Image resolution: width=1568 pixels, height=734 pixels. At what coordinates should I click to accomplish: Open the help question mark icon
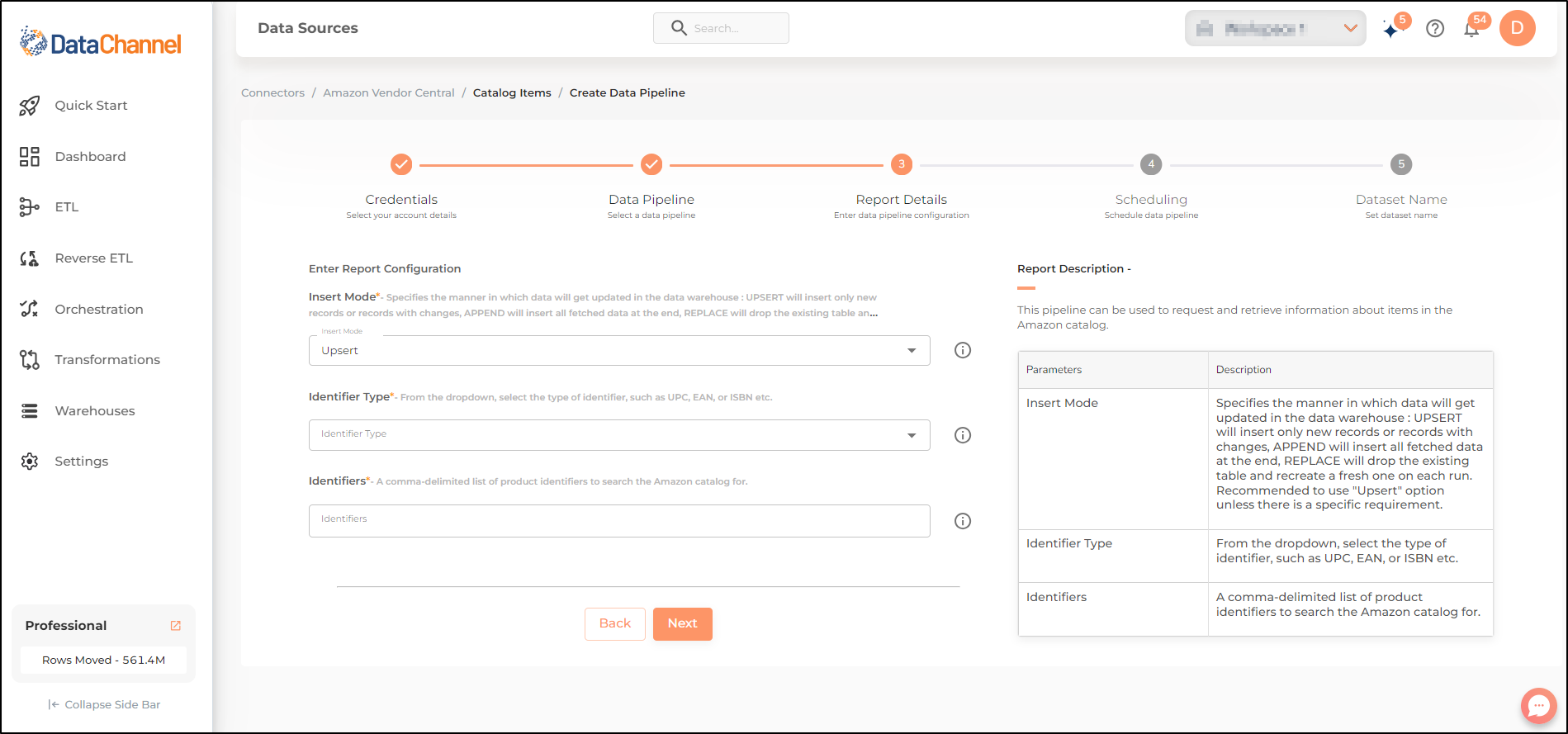coord(1435,29)
